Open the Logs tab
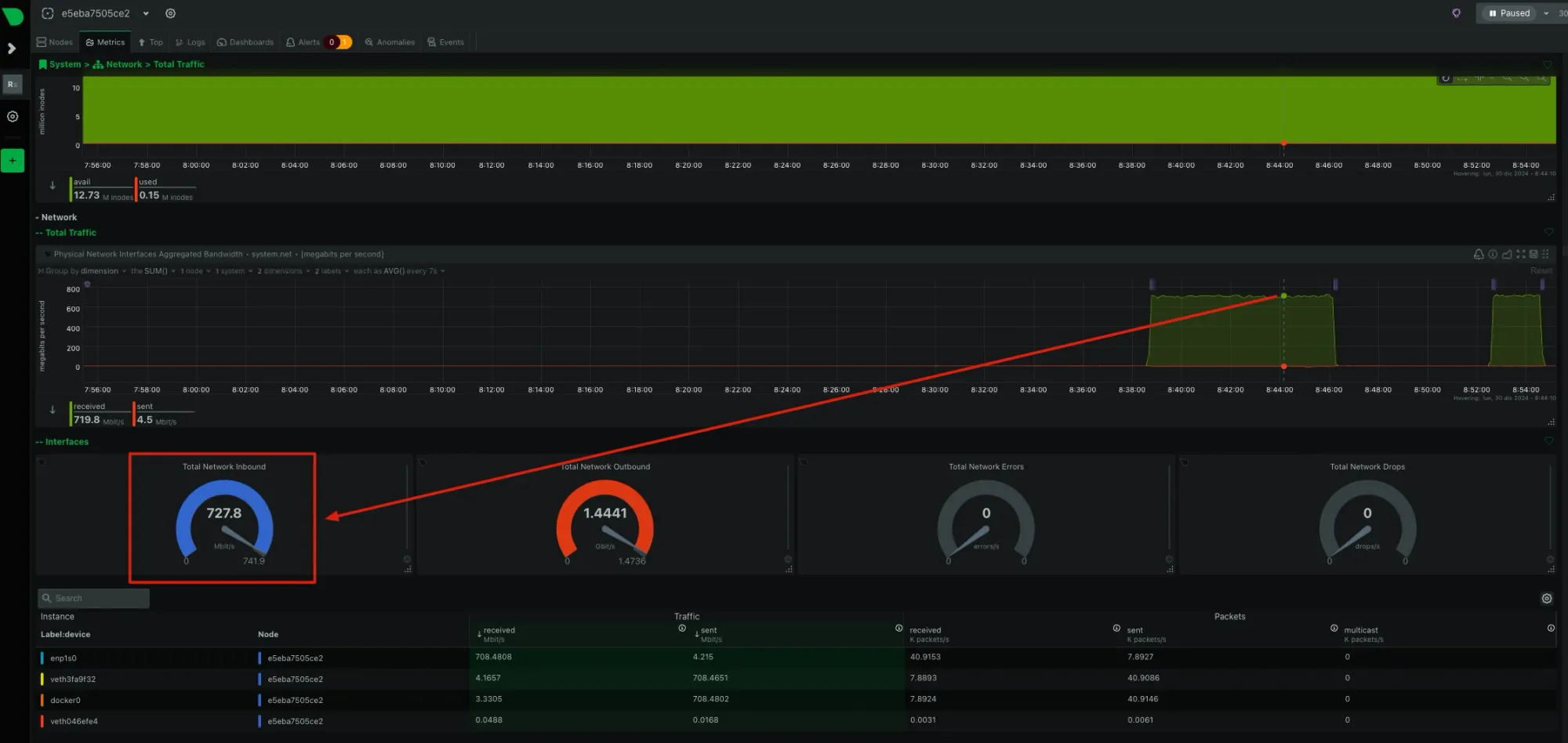This screenshot has width=1568, height=743. point(190,42)
